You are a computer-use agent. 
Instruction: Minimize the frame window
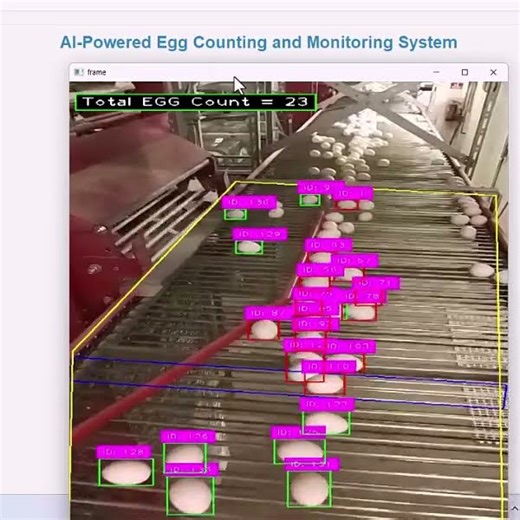tap(436, 72)
